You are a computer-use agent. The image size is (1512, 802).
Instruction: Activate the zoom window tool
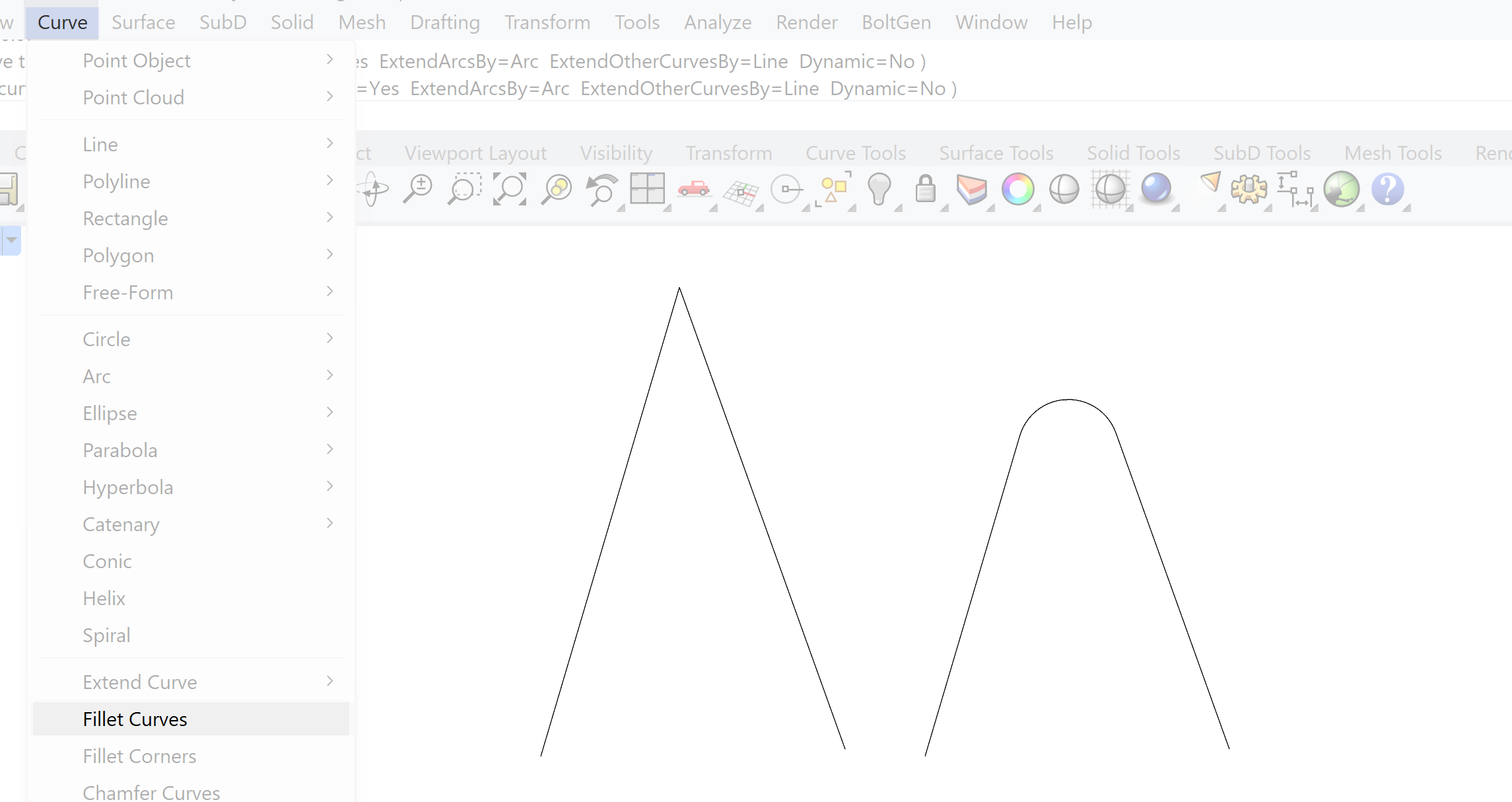462,191
